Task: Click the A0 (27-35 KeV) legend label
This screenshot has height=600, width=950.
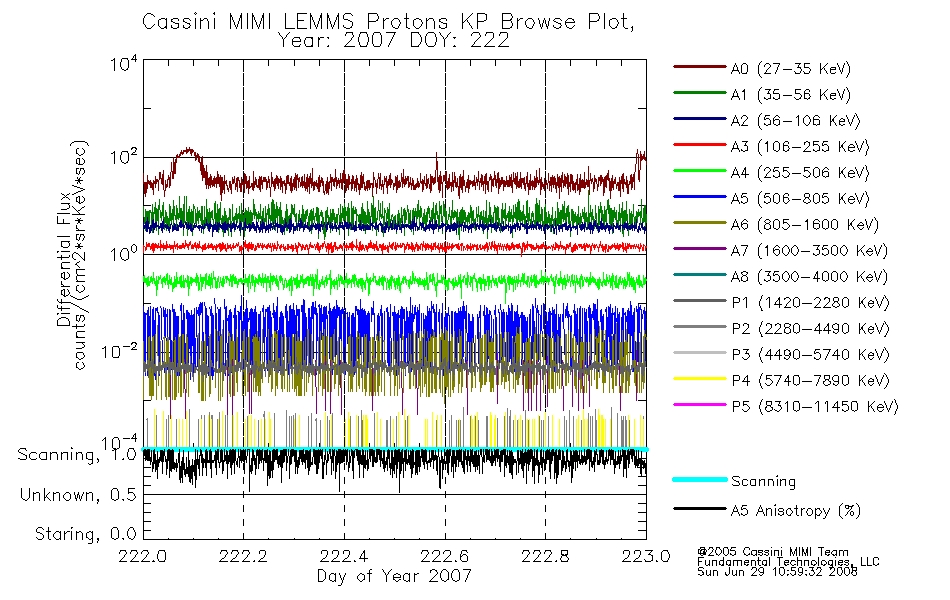Action: coord(791,69)
